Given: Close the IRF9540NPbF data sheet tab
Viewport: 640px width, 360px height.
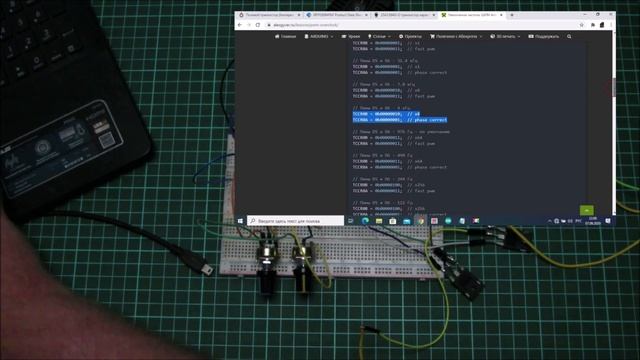Looking at the screenshot, I should (366, 15).
